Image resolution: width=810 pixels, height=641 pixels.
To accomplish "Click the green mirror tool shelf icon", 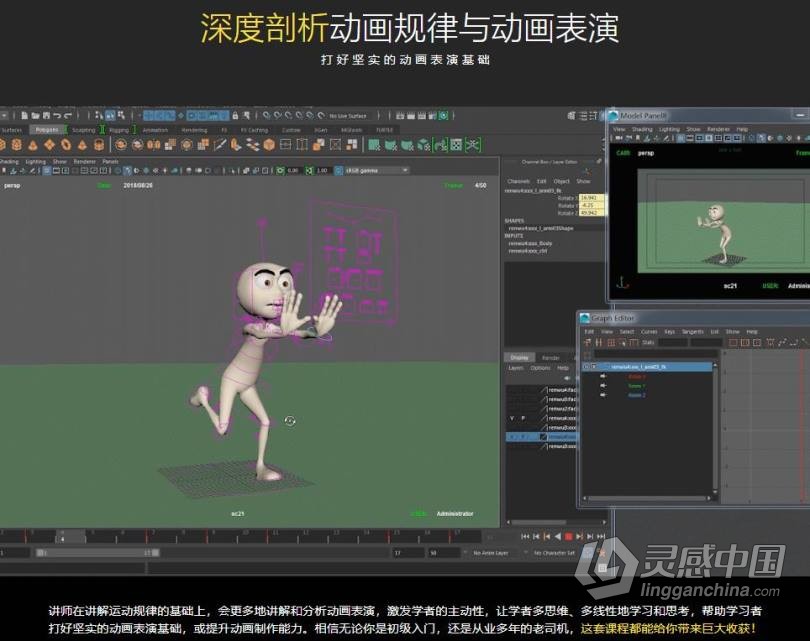I will (x=440, y=145).
